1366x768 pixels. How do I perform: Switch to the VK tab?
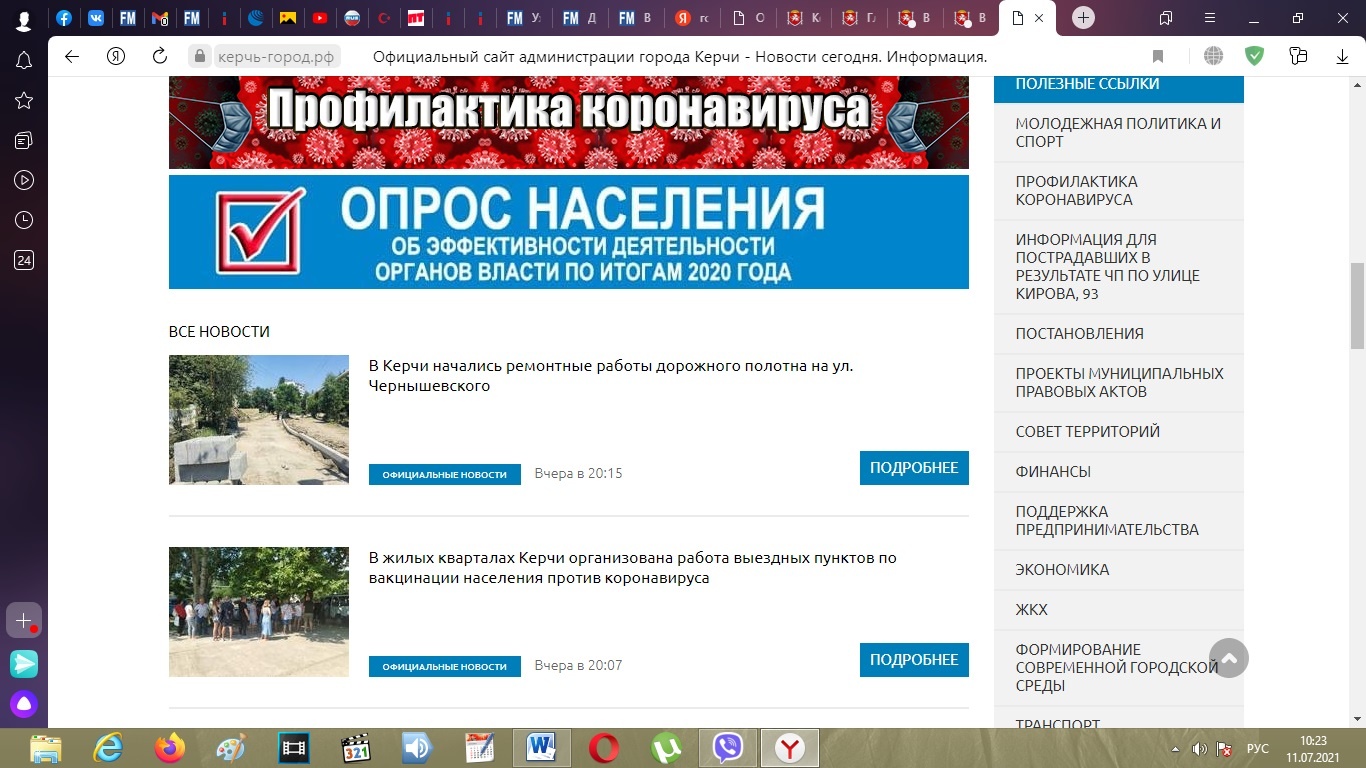click(96, 18)
